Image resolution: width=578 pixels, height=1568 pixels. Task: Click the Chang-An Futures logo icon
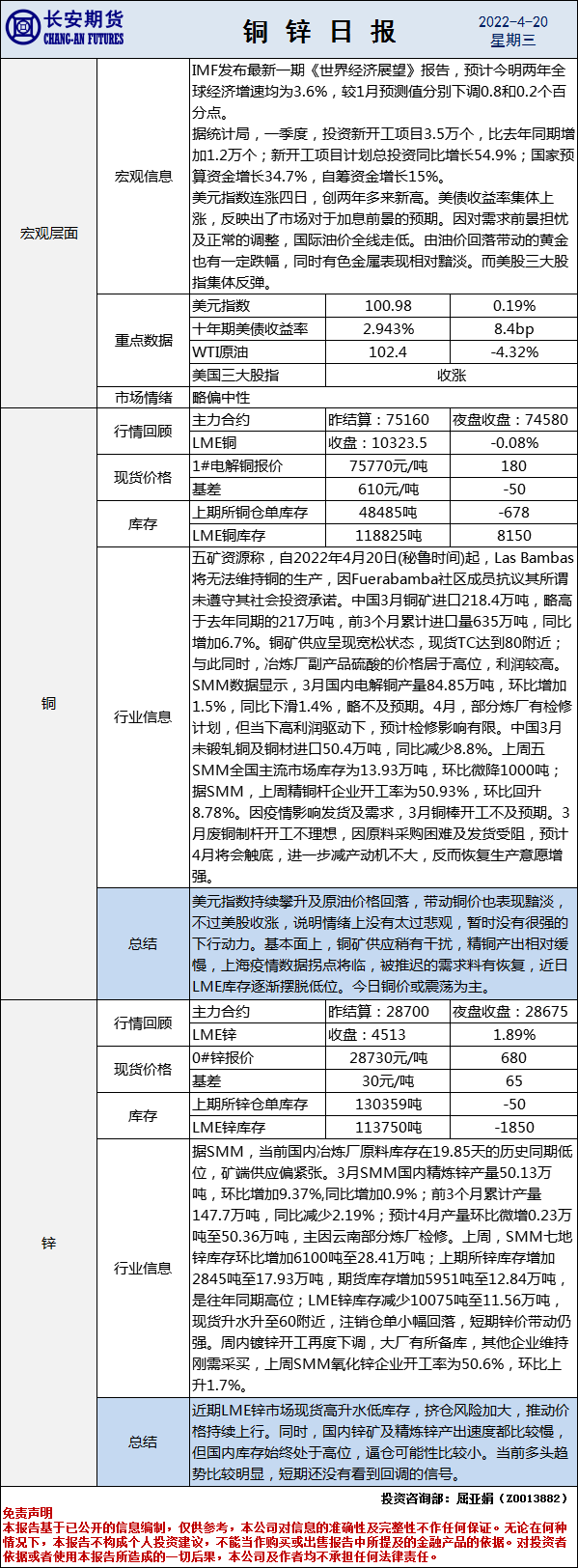(22, 29)
